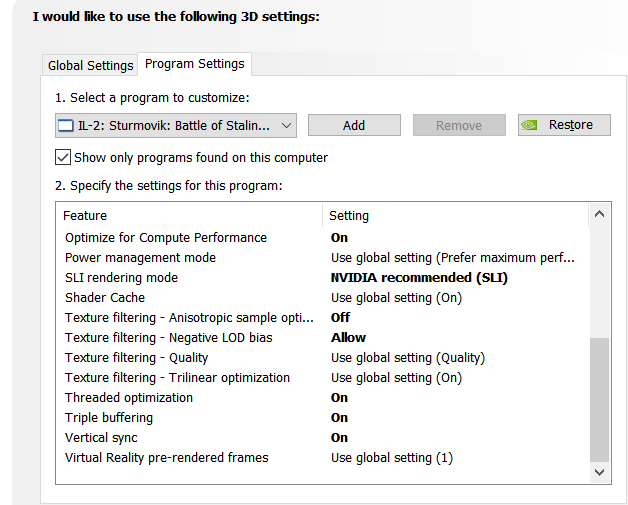Click the settings list scrollbar thumb

pyautogui.click(x=599, y=400)
